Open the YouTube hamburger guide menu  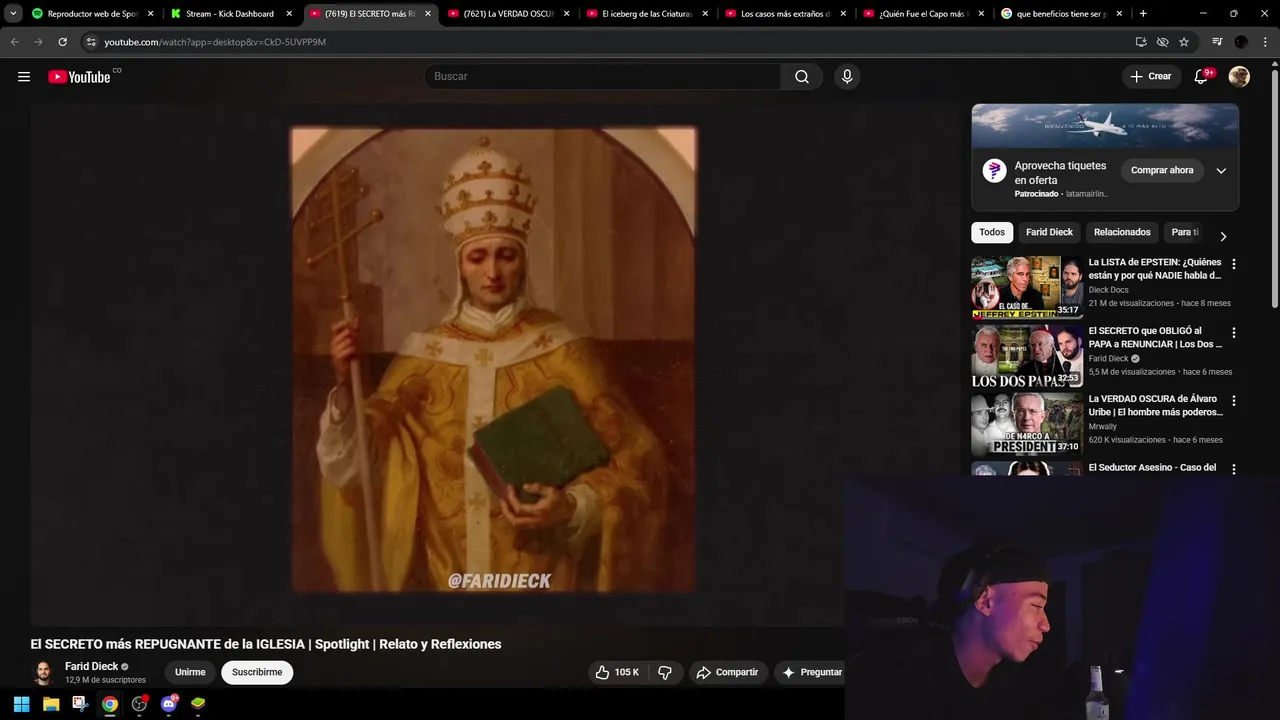24,77
